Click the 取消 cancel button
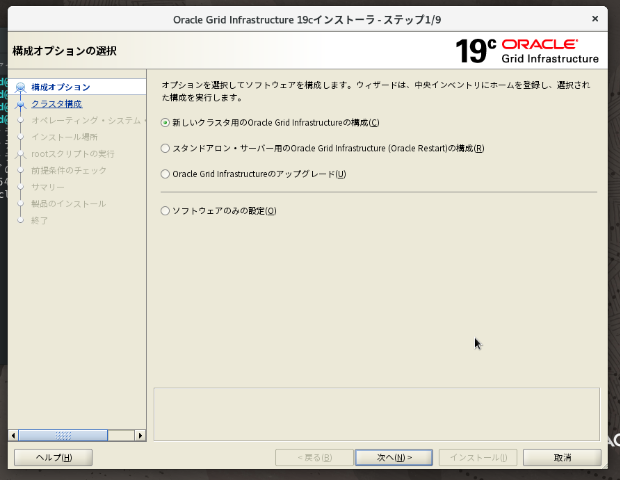Screen dimensions: 620x480 pos(562,457)
